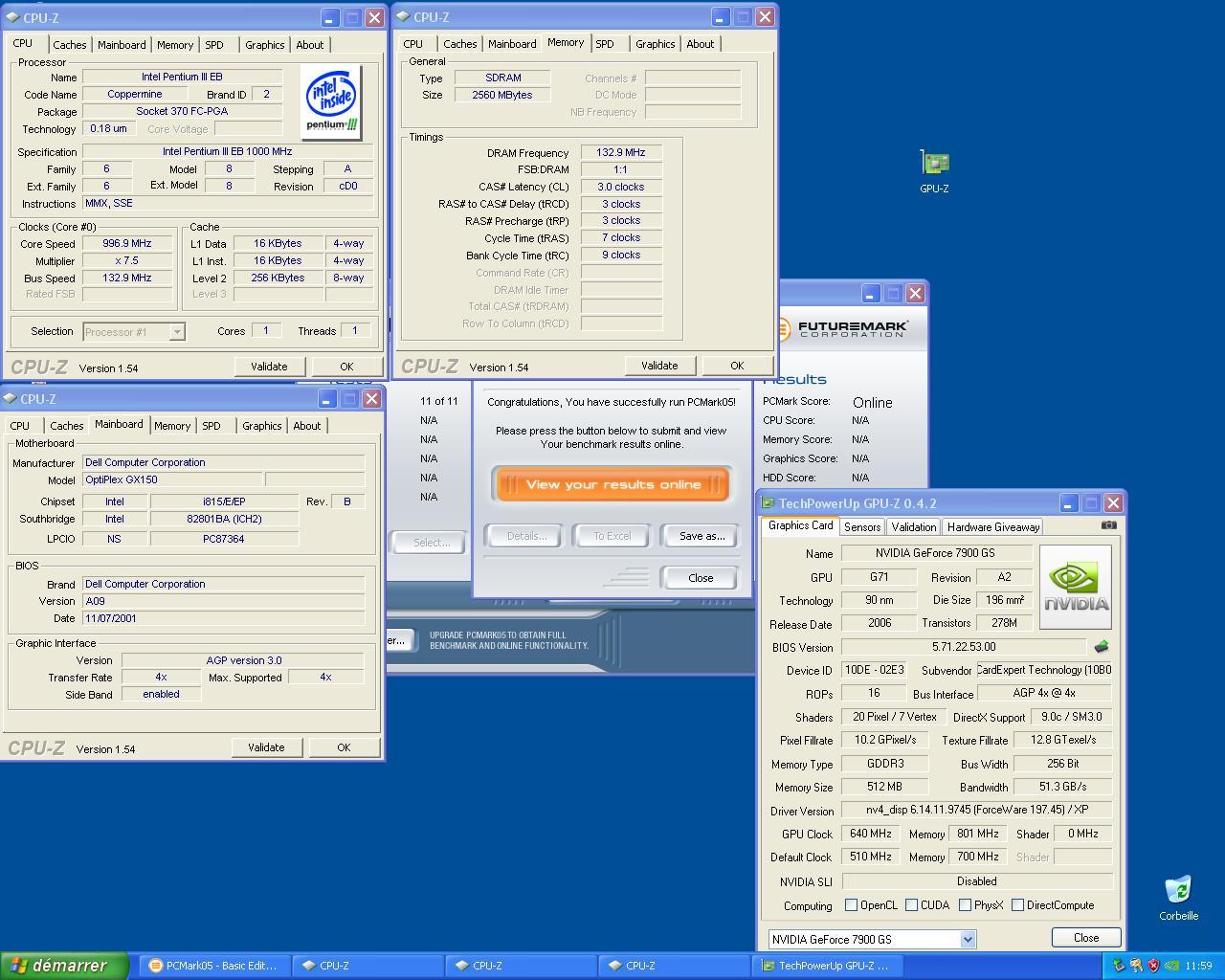Click the red shield tray icon
Viewport: 1225px width, 980px height.
[x=1153, y=966]
